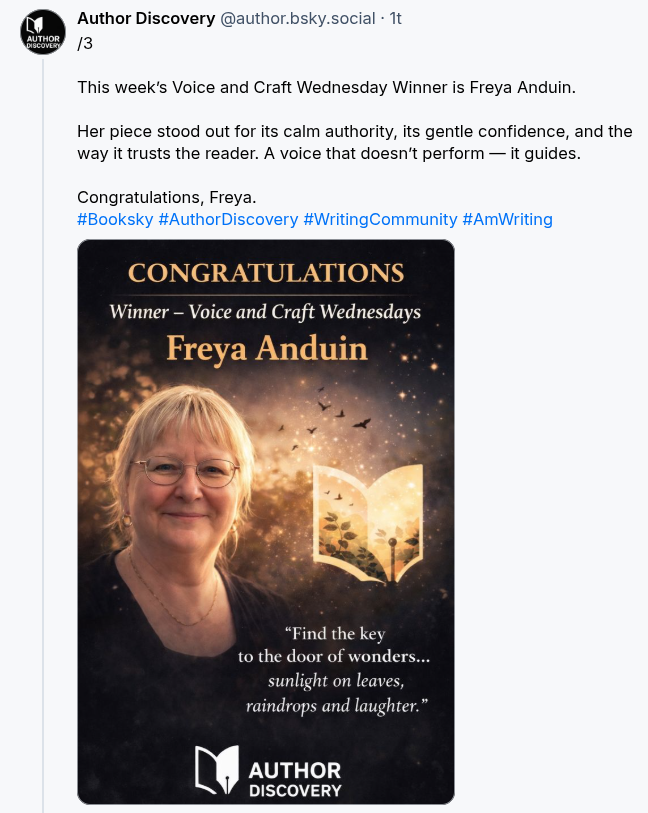Image resolution: width=648 pixels, height=813 pixels.
Task: Click the "Winner – Voice and Craft Wednesdays" subtitle
Action: pos(266,311)
